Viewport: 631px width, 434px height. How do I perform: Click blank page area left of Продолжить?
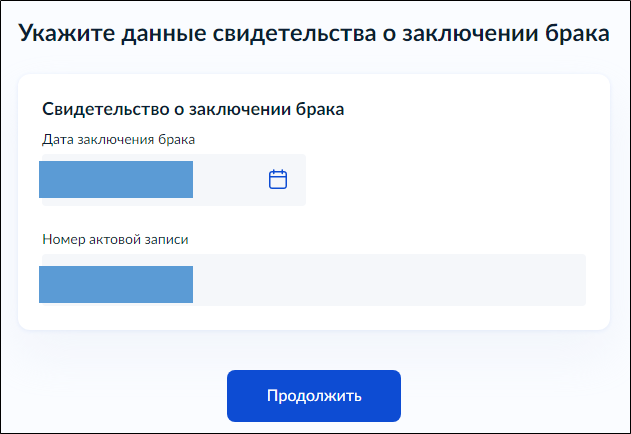pyautogui.click(x=110, y=396)
